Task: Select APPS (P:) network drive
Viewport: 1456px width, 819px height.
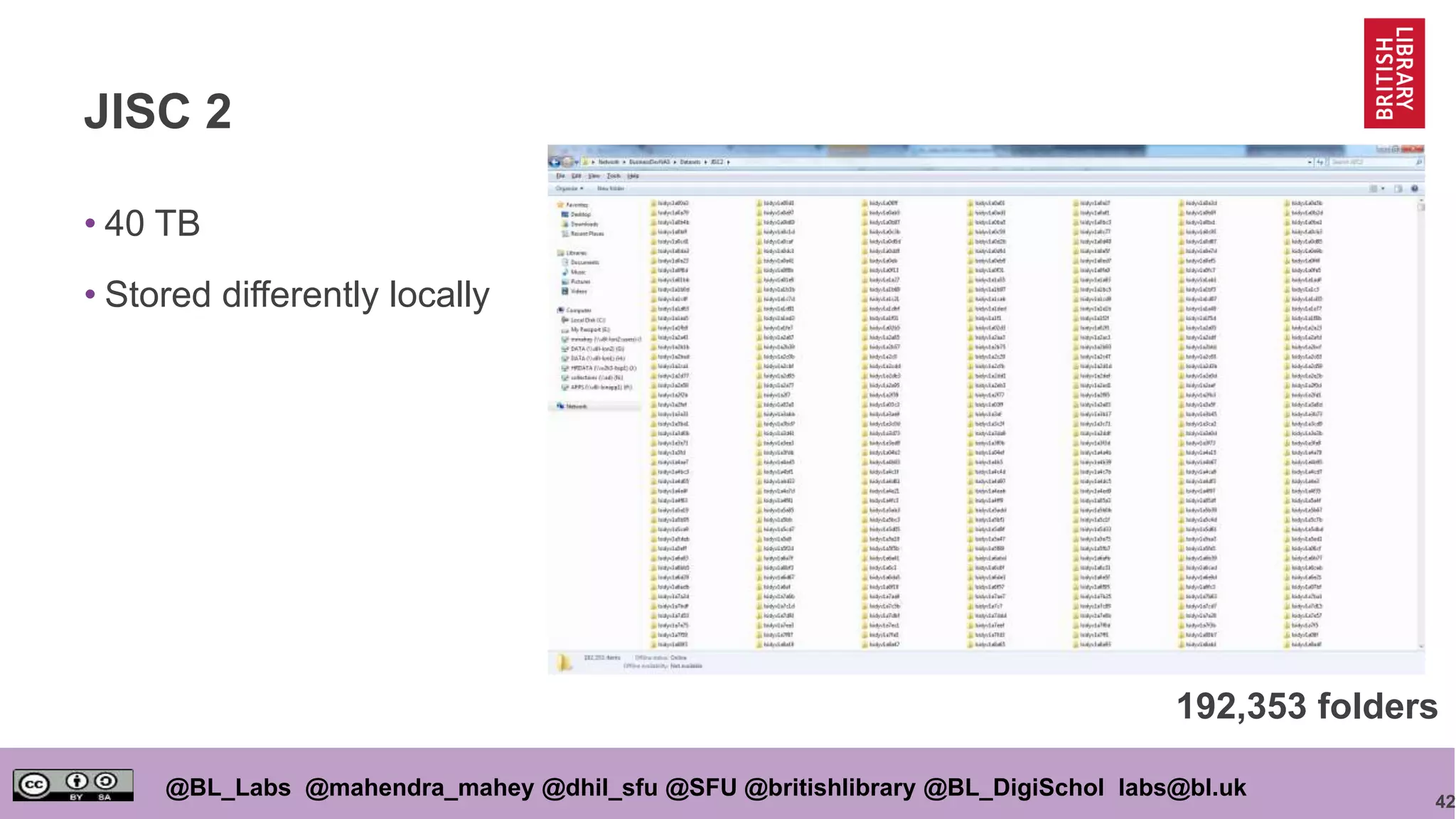Action: pyautogui.click(x=596, y=387)
